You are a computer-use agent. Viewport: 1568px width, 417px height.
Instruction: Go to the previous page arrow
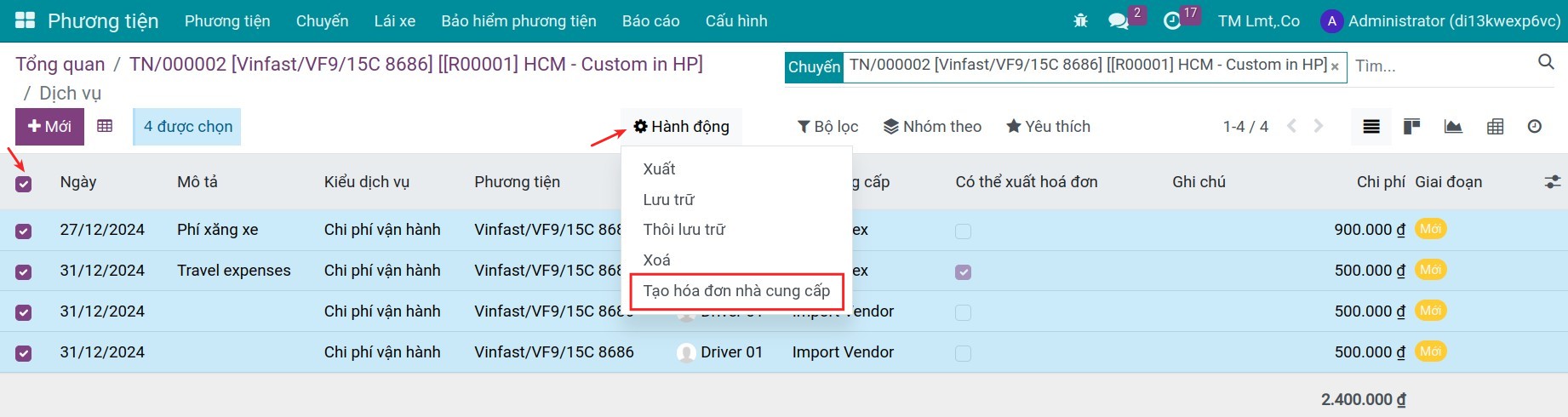click(1292, 126)
